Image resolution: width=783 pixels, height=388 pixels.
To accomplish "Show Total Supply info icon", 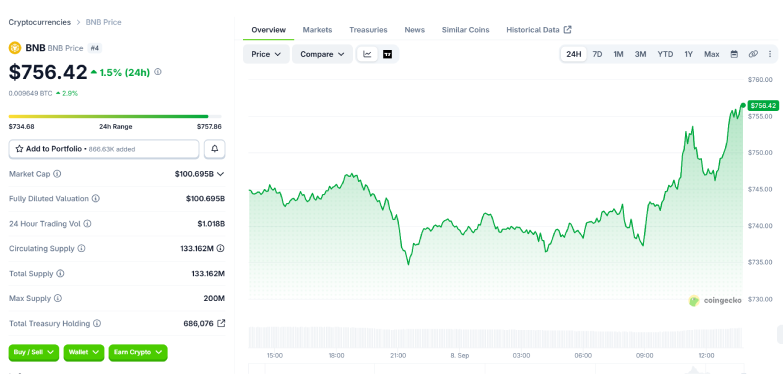I will coord(60,273).
